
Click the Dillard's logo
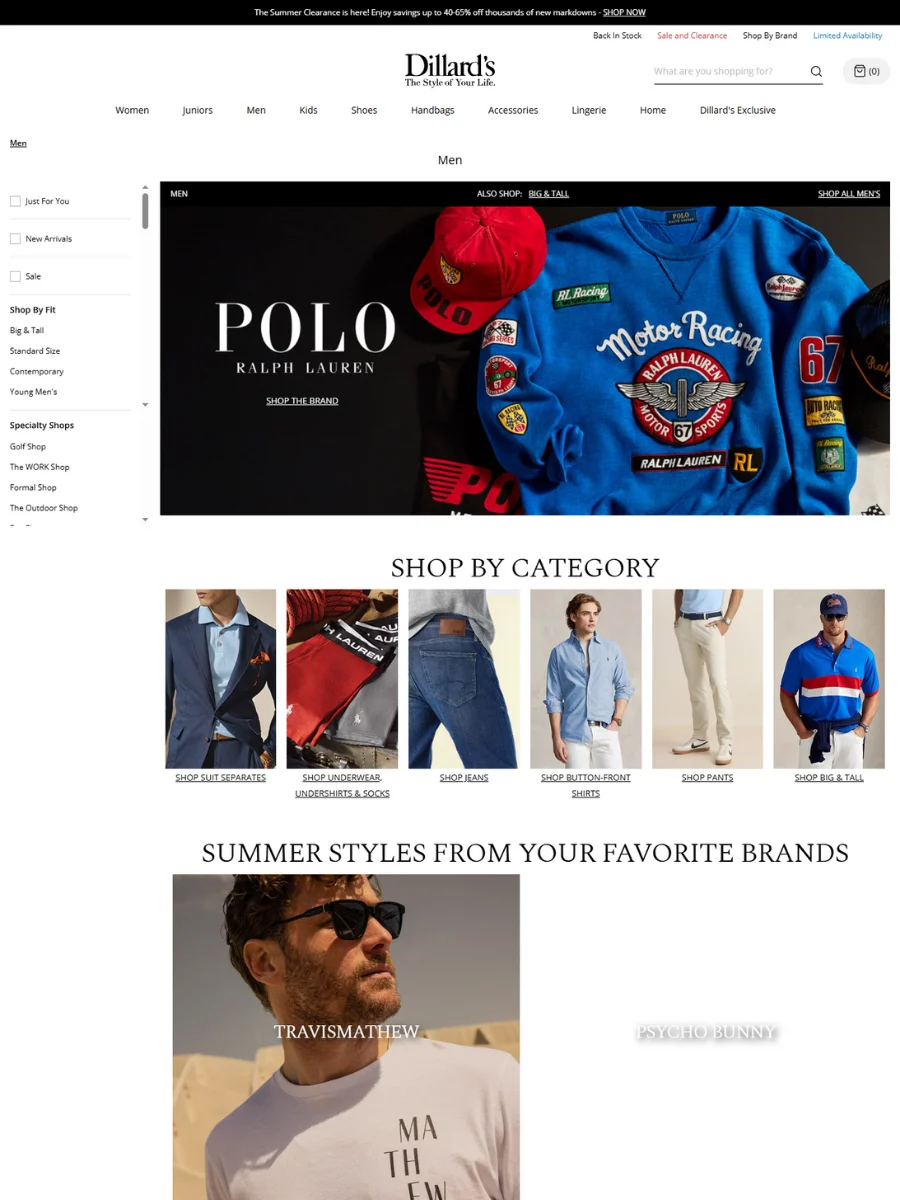[x=450, y=70]
